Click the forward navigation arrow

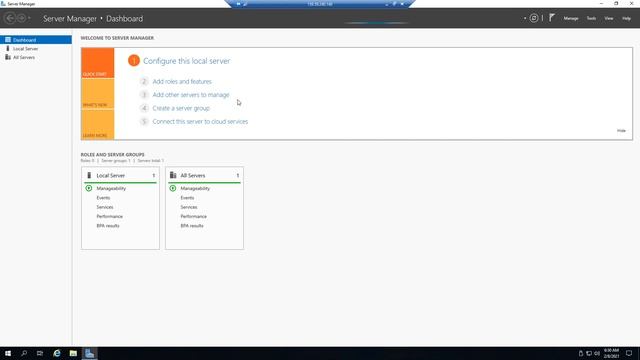point(21,18)
